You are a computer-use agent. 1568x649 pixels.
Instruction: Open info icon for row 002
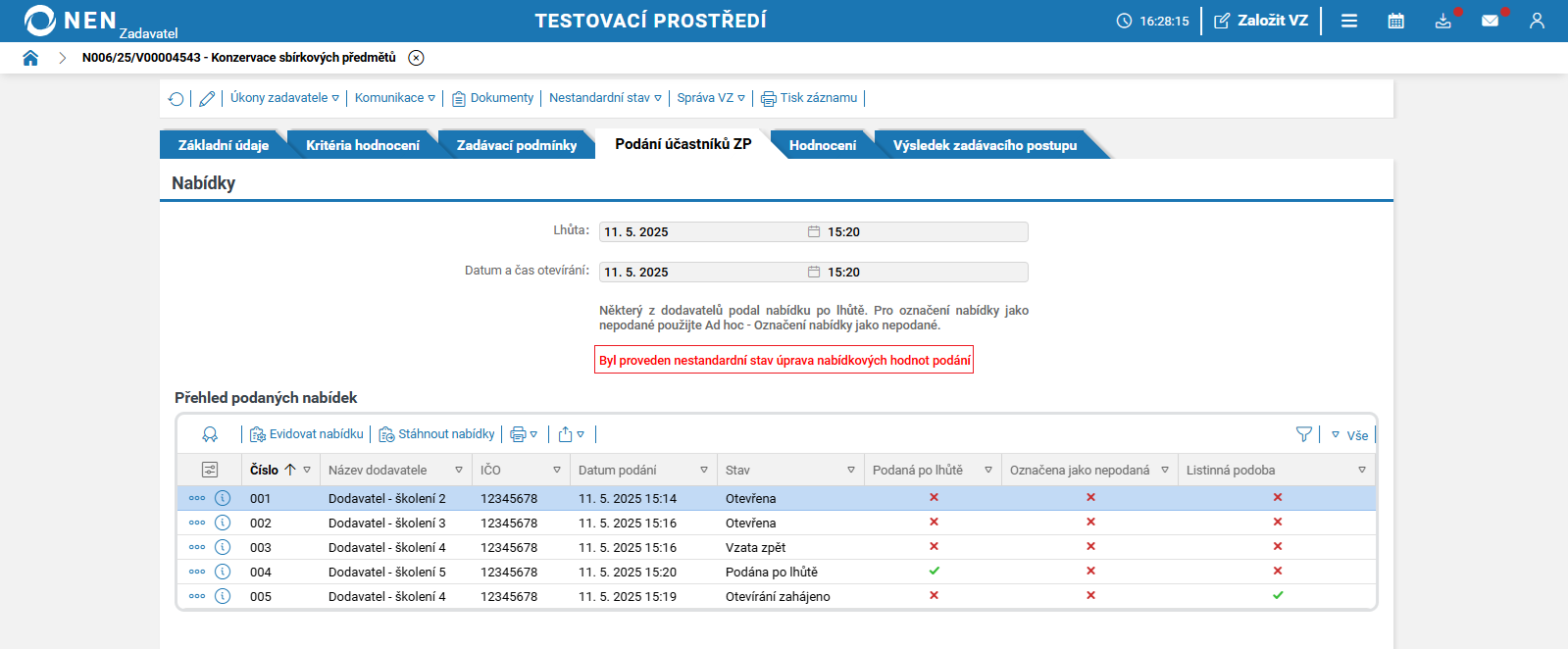pos(223,523)
